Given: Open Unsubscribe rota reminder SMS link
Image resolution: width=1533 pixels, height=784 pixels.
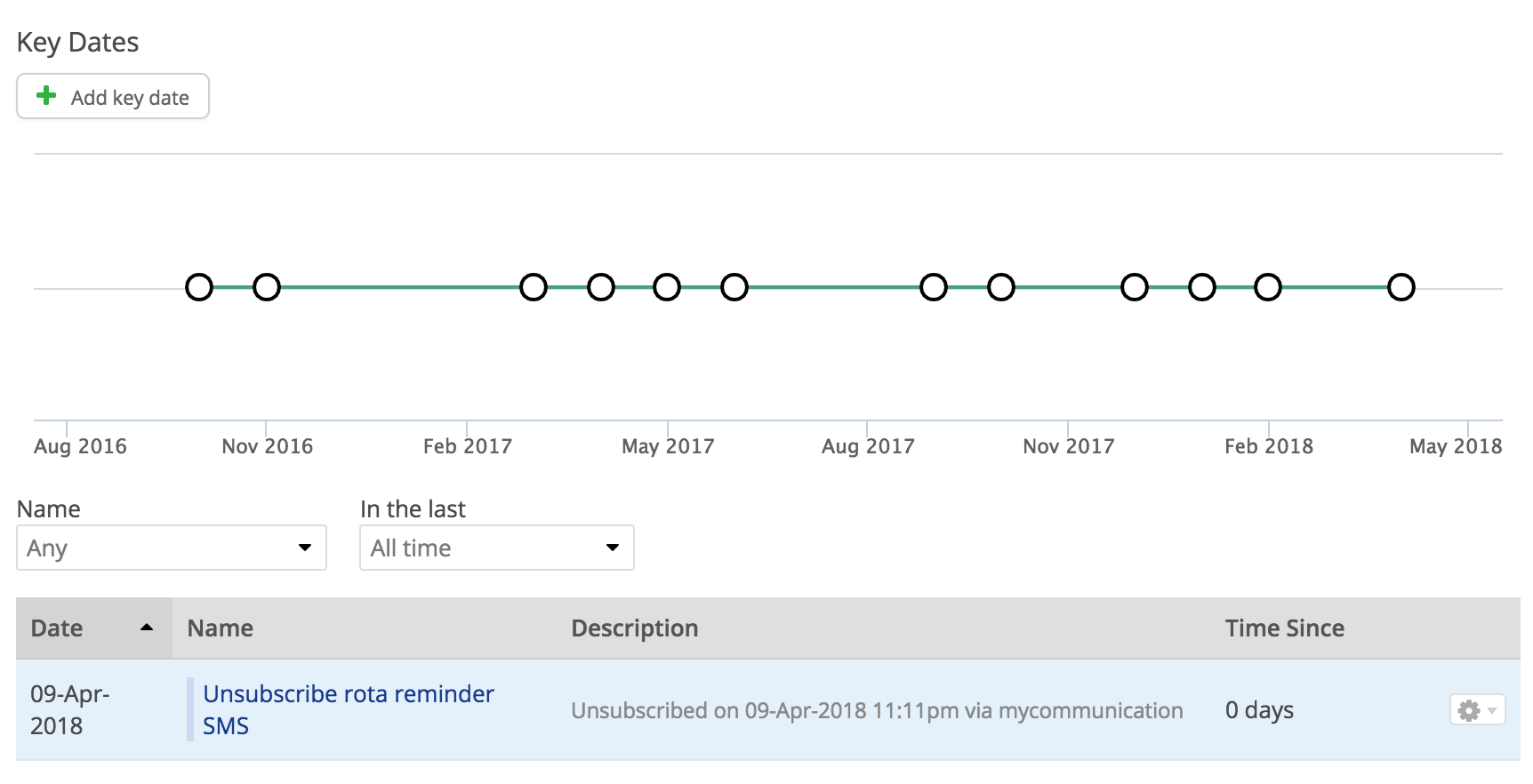Looking at the screenshot, I should [349, 709].
